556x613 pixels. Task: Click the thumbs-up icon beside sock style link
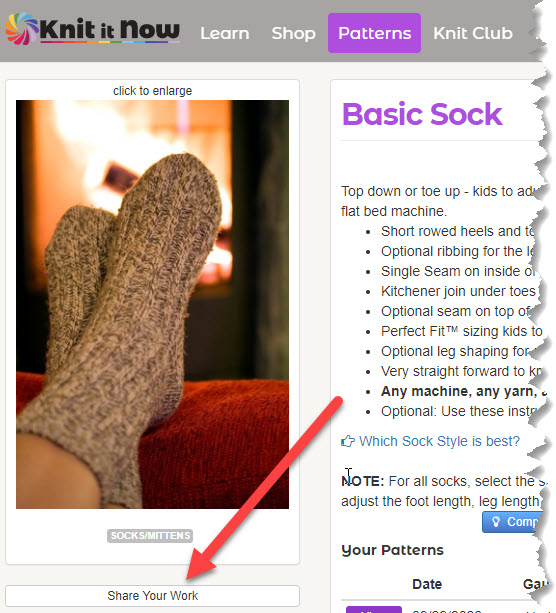click(x=348, y=441)
